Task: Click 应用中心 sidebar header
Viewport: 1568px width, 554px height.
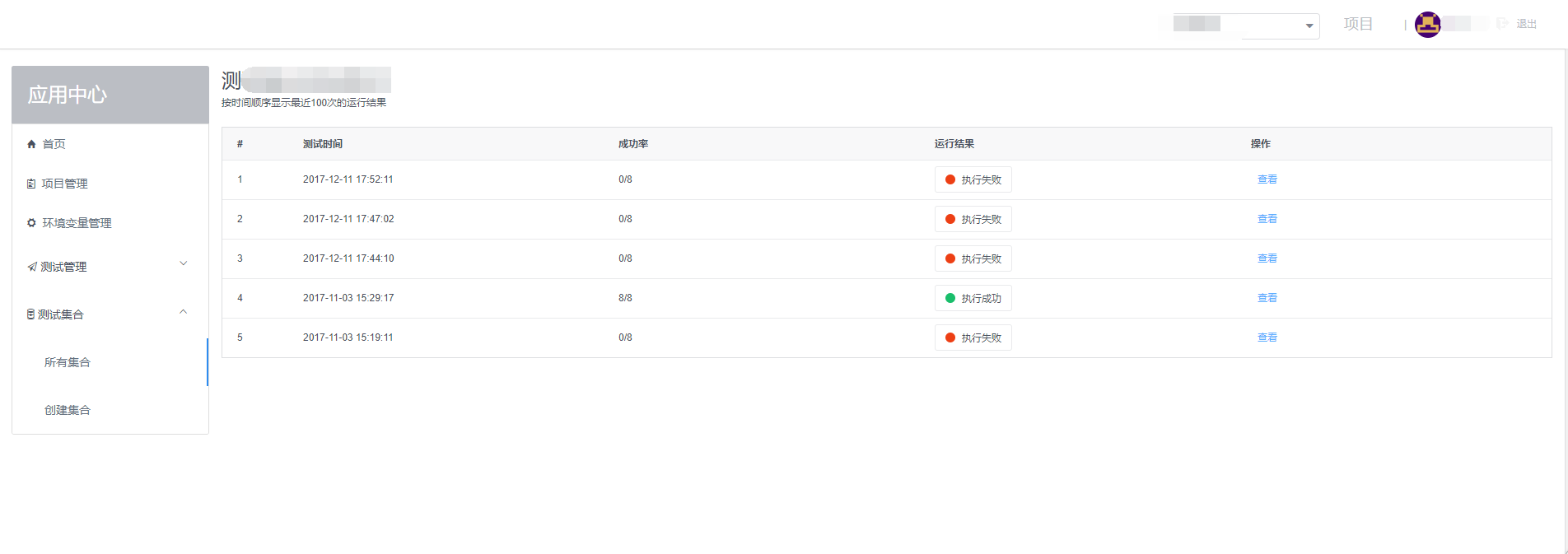Action: pyautogui.click(x=110, y=95)
